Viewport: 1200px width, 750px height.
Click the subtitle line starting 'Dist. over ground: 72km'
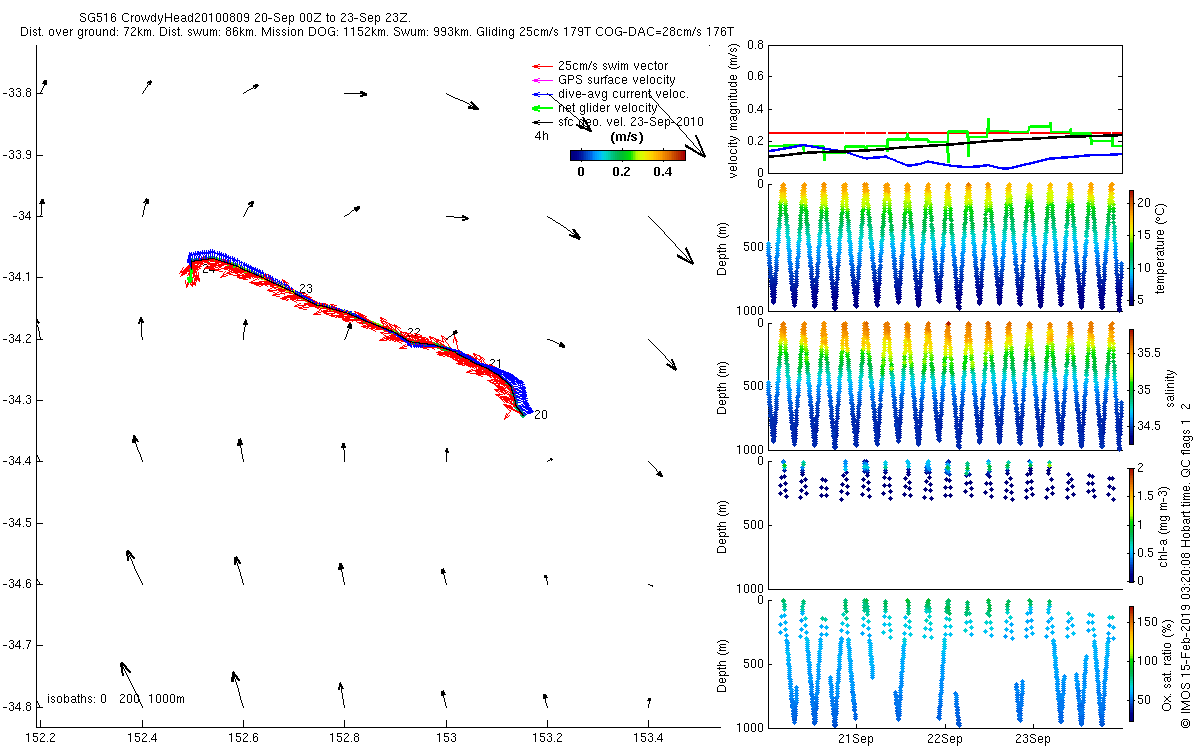point(377,33)
